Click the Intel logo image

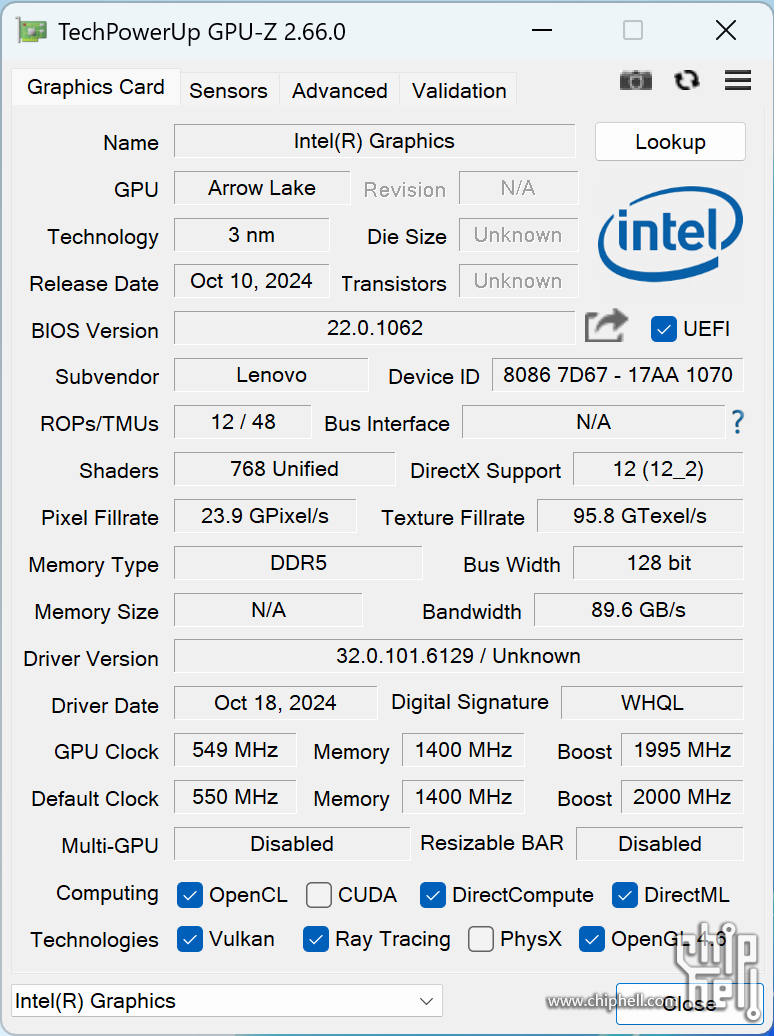tap(670, 234)
